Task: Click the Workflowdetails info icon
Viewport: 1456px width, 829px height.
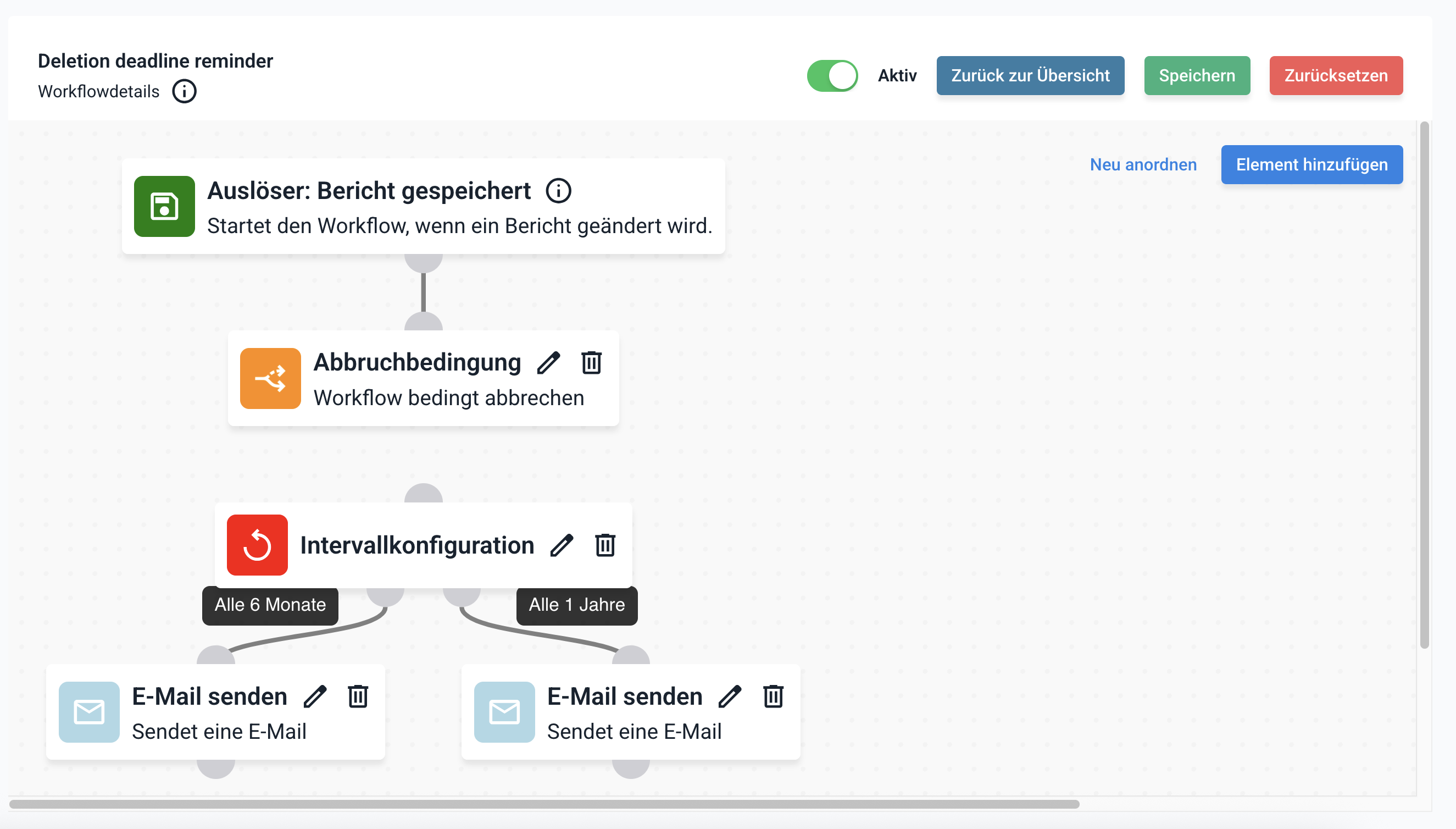Action: coord(185,91)
